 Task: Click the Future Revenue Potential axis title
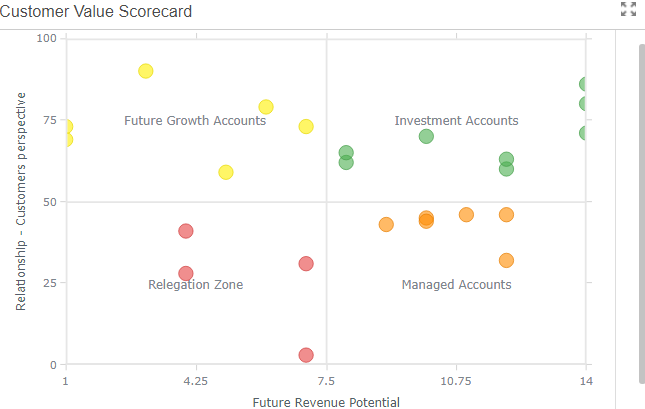click(x=326, y=402)
